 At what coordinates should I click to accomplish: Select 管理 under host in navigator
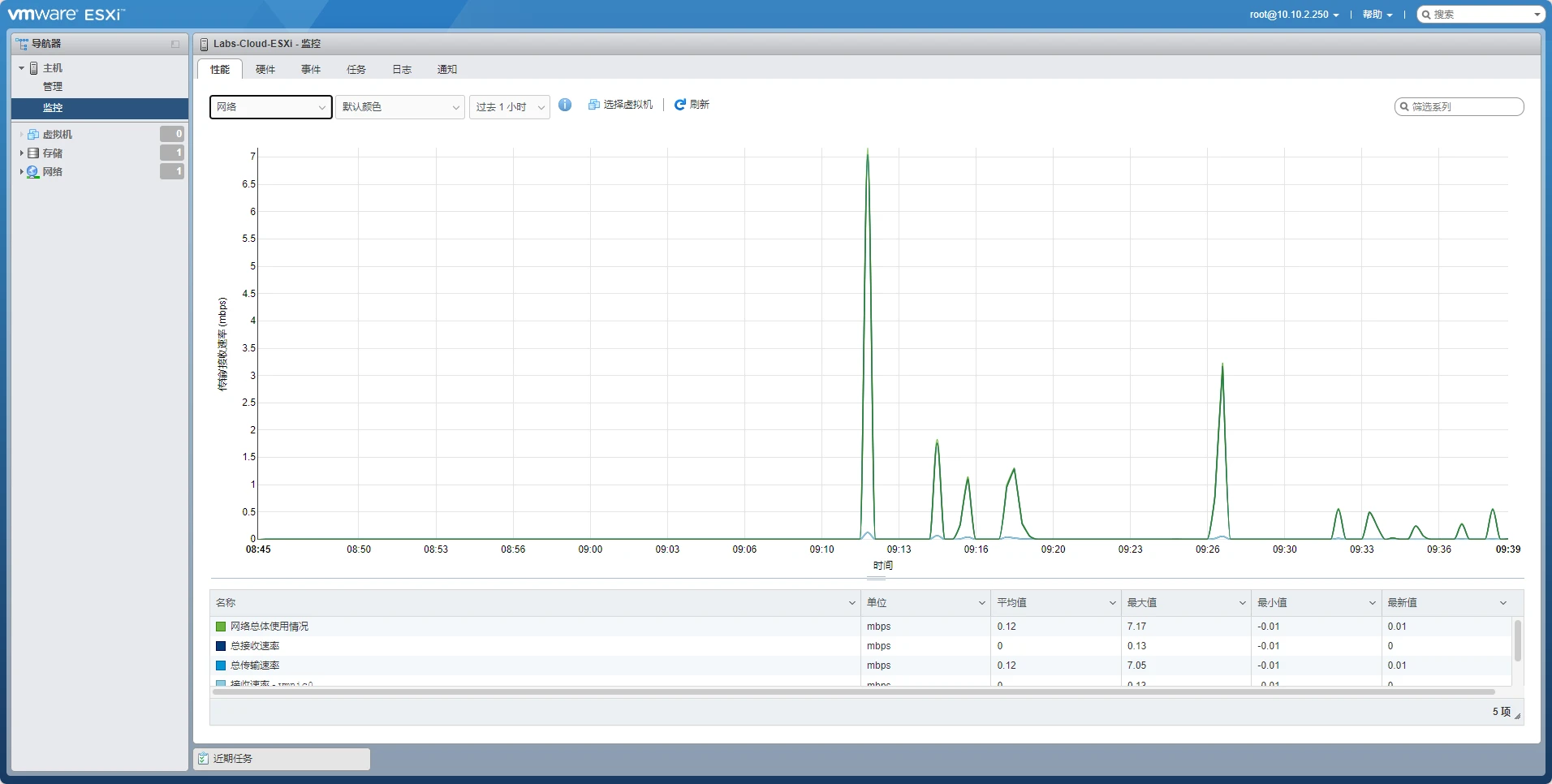(53, 87)
